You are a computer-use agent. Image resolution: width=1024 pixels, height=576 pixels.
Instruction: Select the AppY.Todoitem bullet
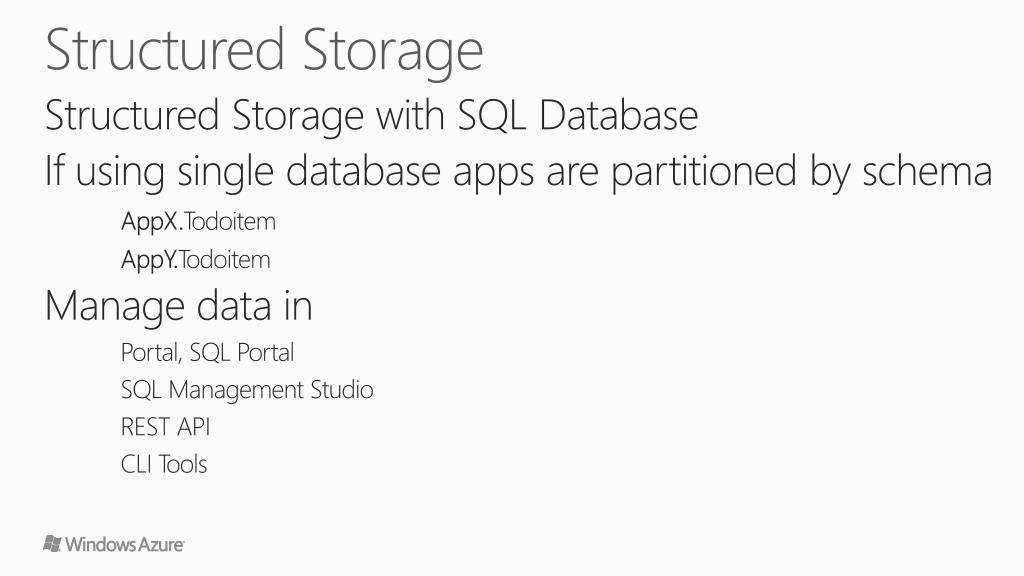[195, 260]
